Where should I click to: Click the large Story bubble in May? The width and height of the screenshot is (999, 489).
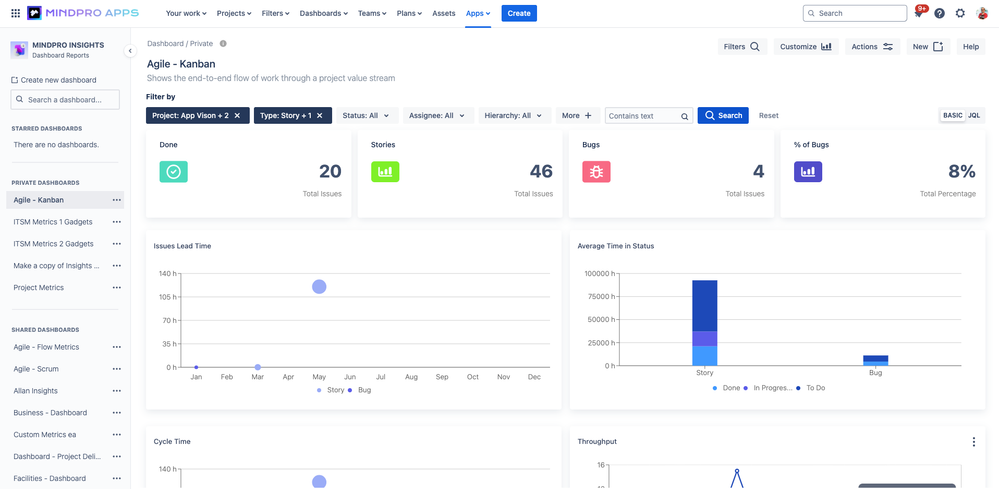(319, 287)
